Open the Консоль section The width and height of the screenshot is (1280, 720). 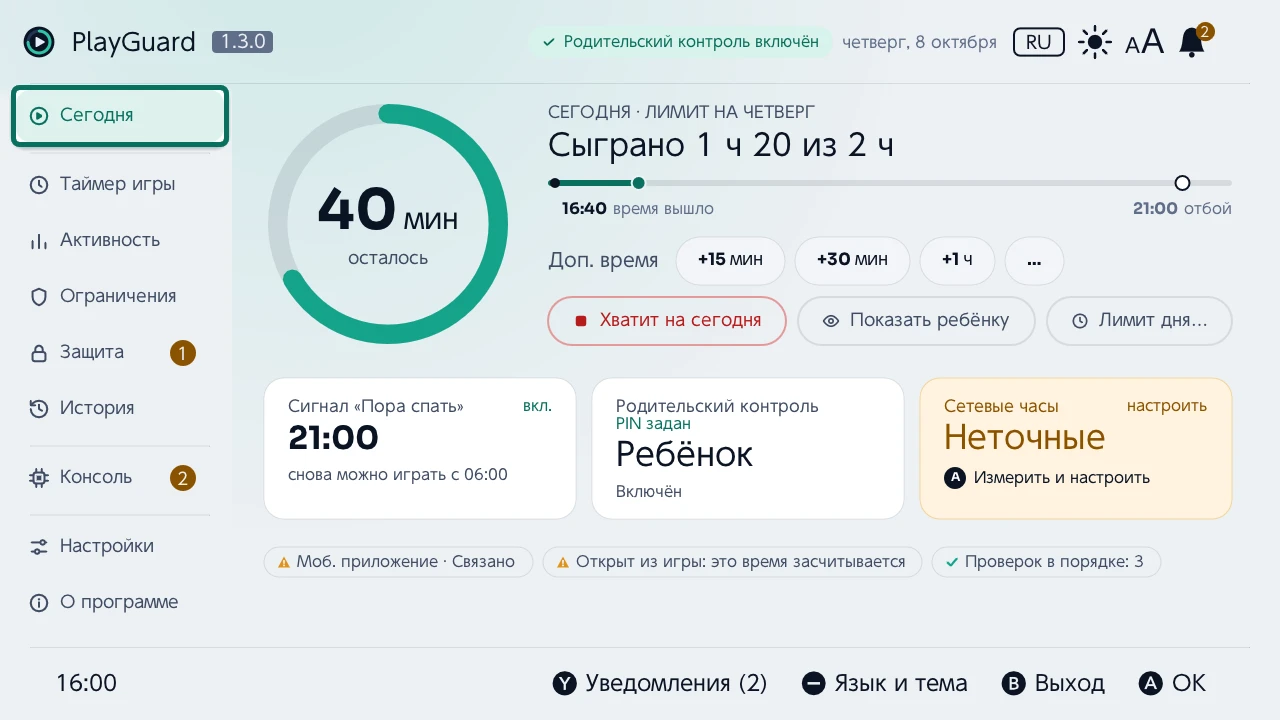(120, 477)
